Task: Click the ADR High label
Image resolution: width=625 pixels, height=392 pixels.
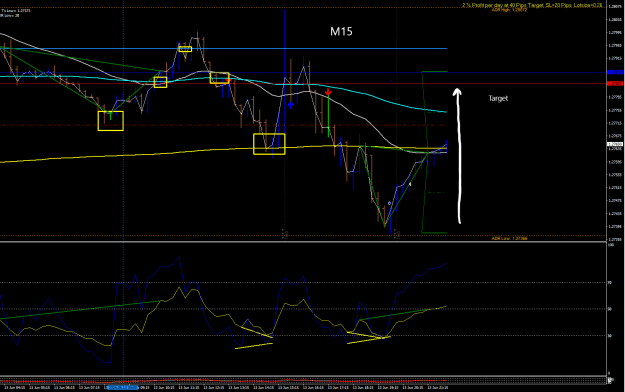Action: click(509, 10)
